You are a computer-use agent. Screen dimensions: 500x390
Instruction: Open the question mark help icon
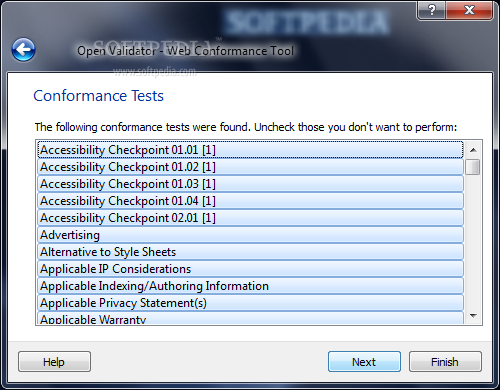(x=432, y=10)
